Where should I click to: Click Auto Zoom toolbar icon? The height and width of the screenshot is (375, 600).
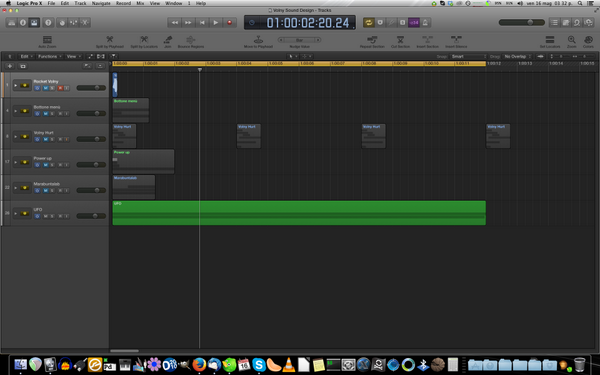pyautogui.click(x=47, y=39)
